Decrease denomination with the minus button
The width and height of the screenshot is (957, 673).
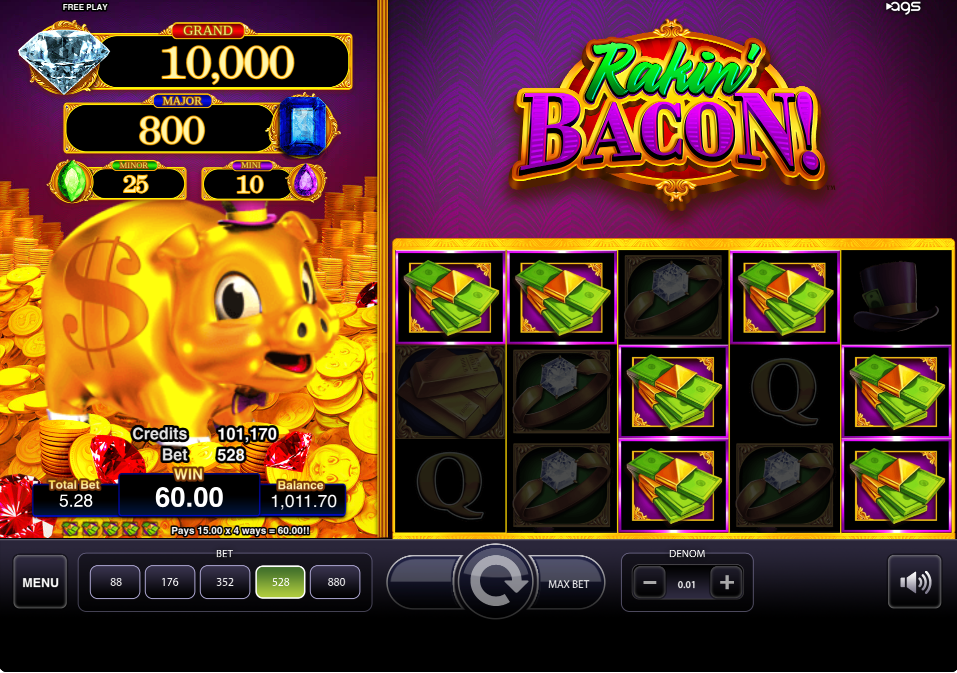(x=649, y=583)
